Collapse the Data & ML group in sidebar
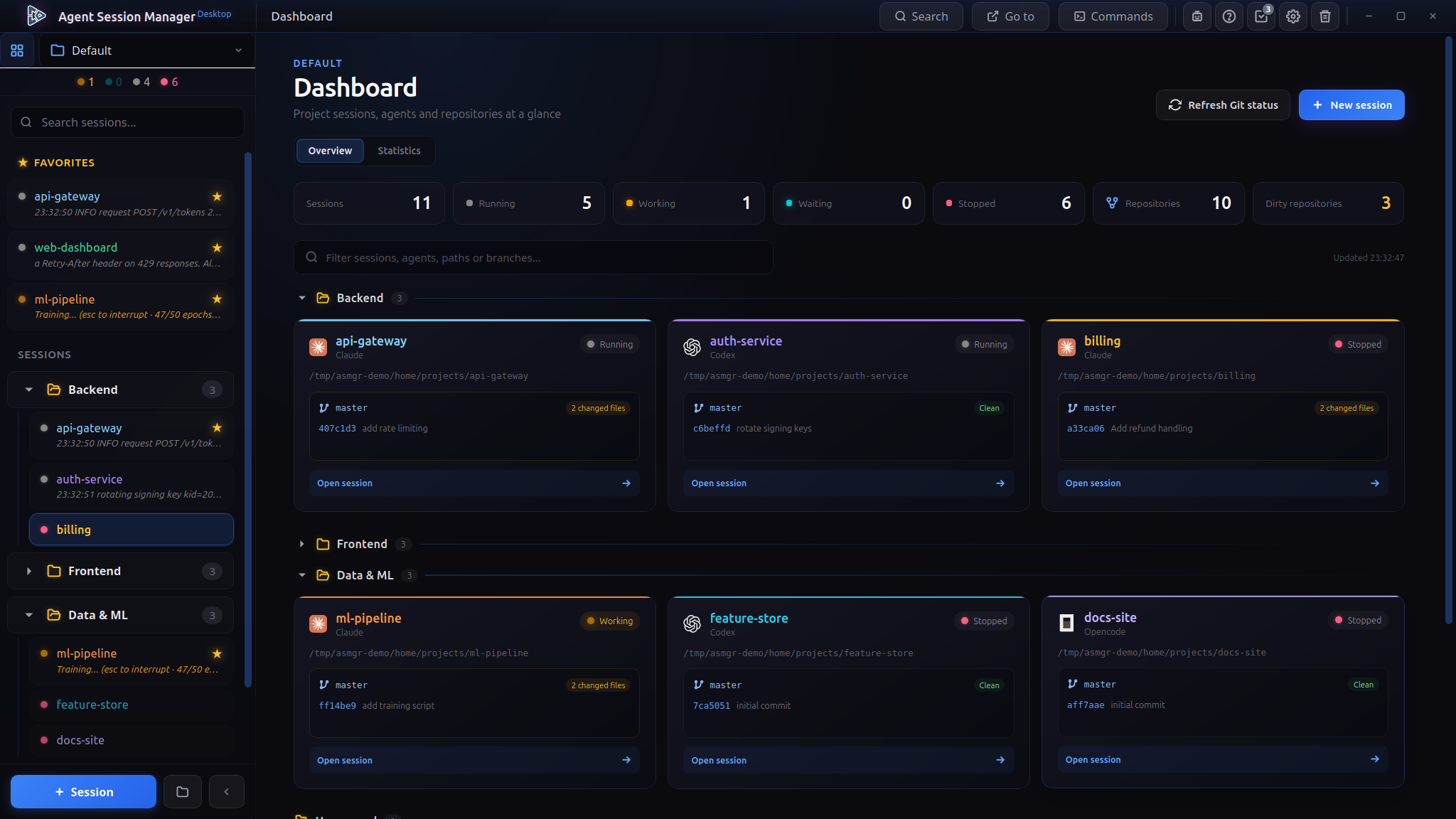The image size is (1456, 819). pyautogui.click(x=29, y=615)
